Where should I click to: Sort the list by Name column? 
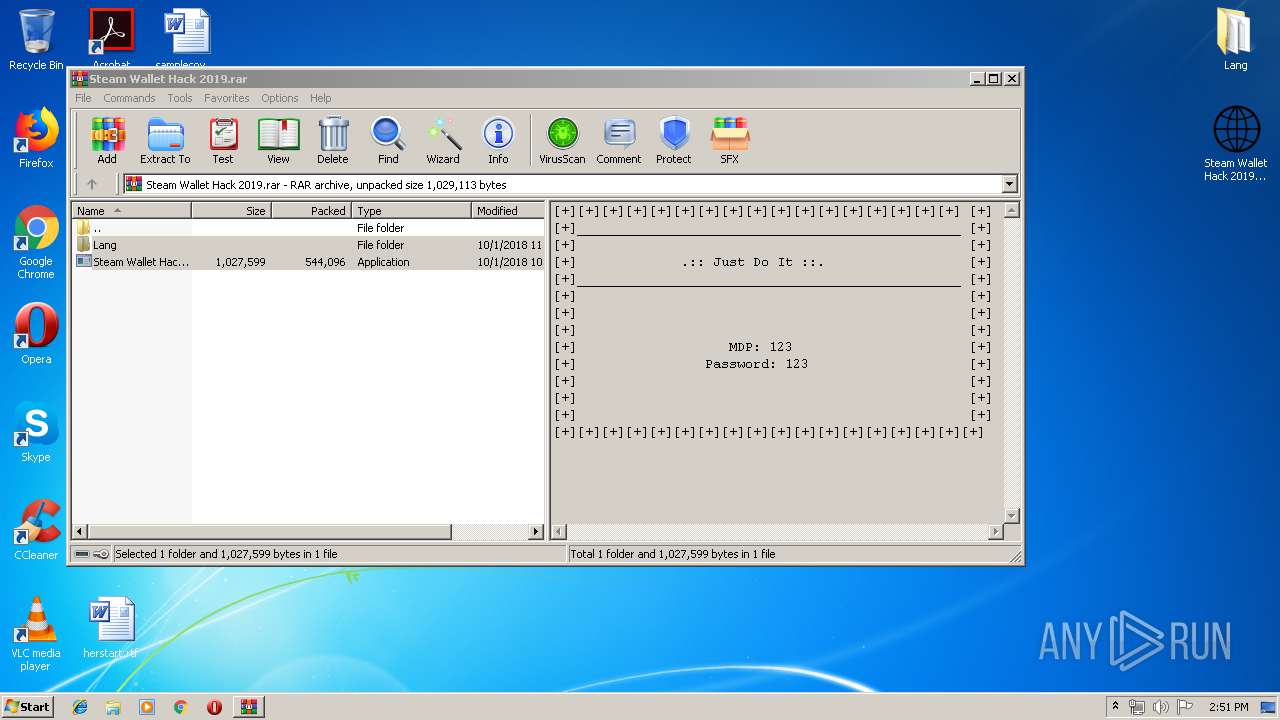point(131,210)
